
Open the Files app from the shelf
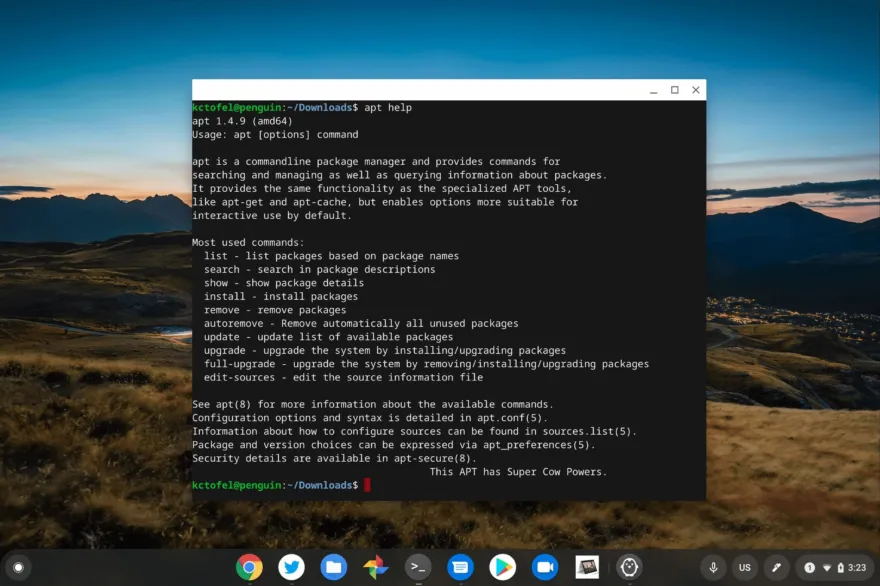pyautogui.click(x=333, y=567)
